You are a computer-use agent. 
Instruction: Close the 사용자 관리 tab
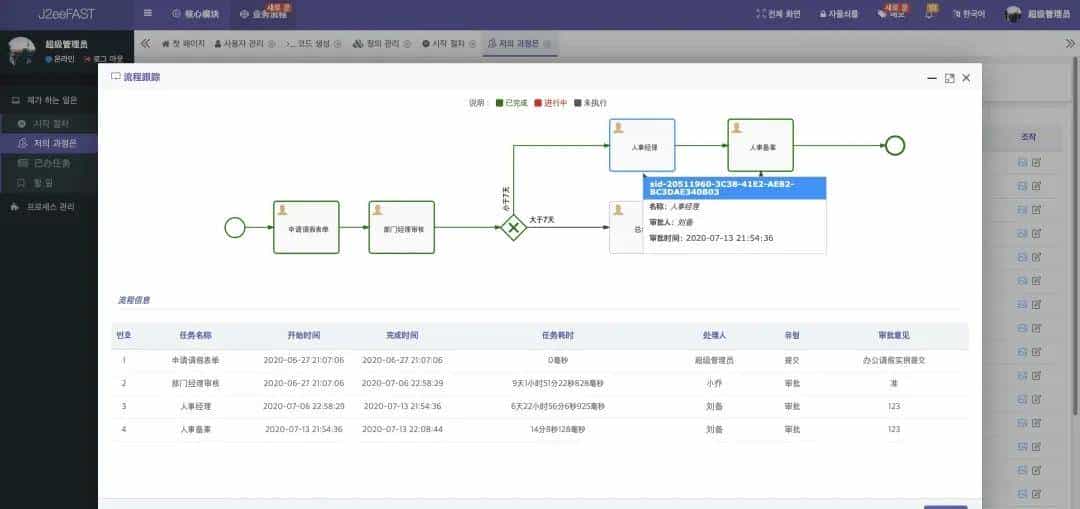click(x=271, y=43)
